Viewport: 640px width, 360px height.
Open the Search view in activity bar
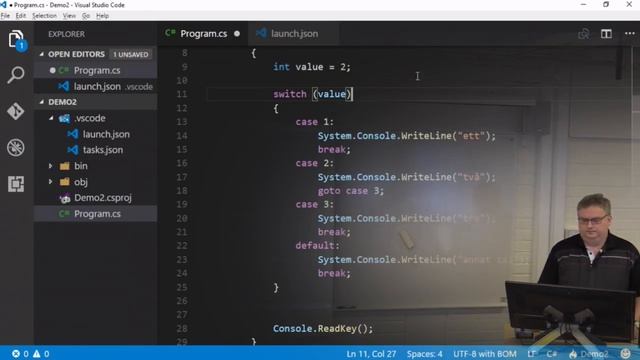pos(16,75)
